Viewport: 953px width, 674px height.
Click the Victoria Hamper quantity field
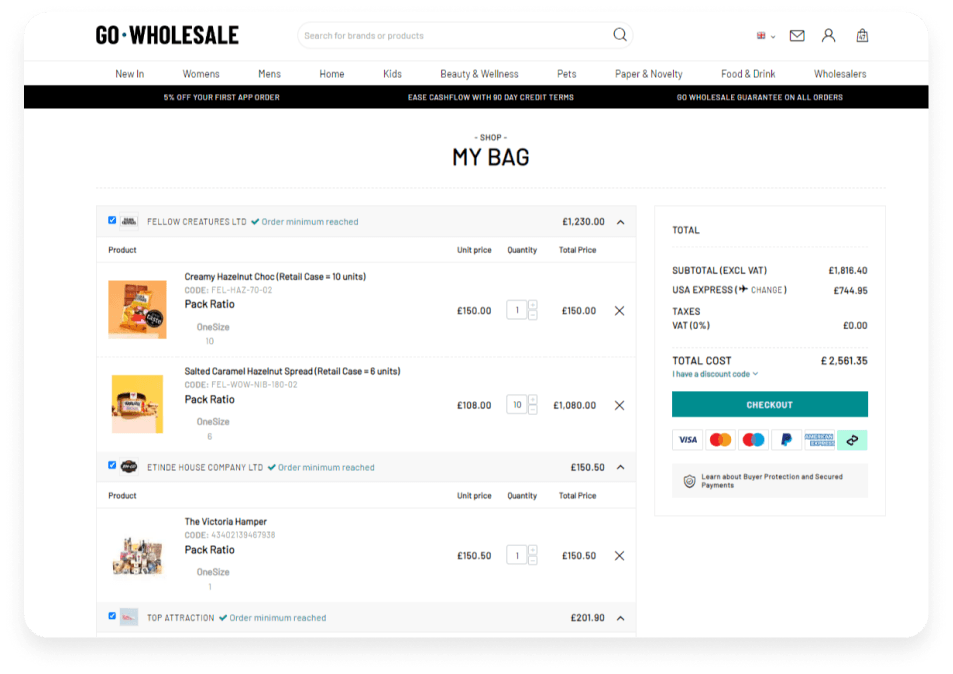click(x=517, y=555)
